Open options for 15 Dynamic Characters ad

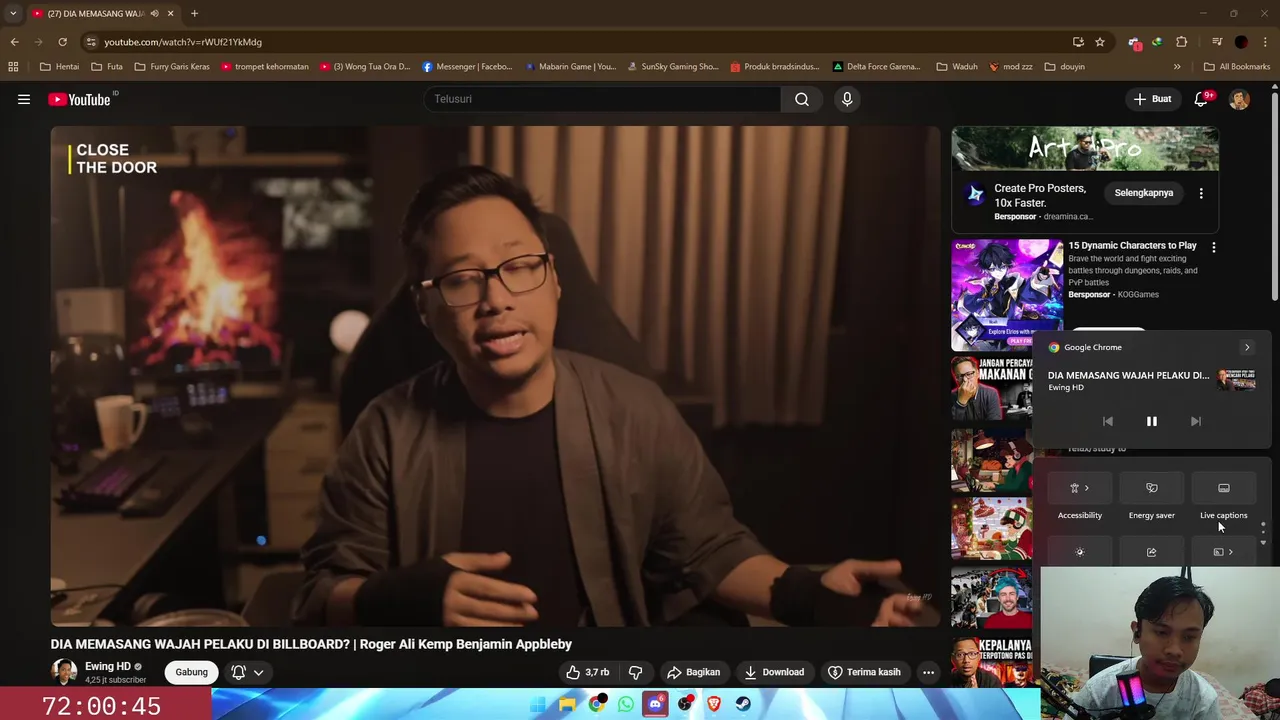(x=1213, y=247)
